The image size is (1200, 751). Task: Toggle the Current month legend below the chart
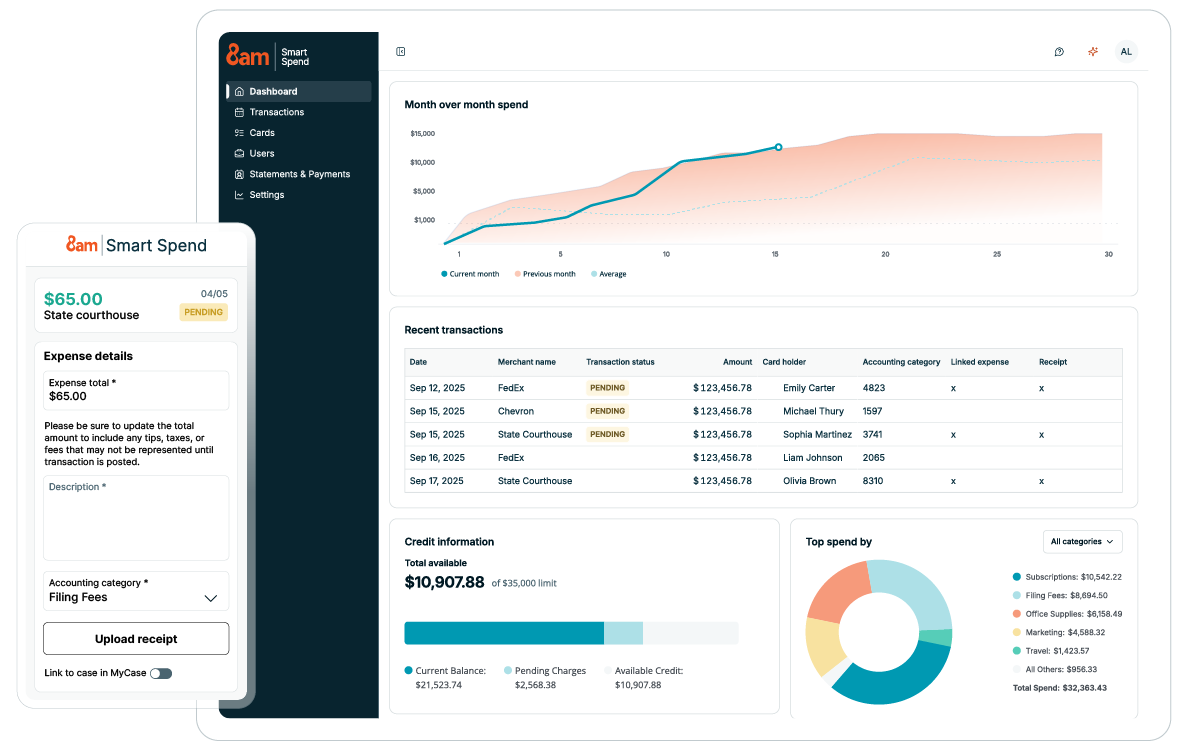pyautogui.click(x=469, y=273)
